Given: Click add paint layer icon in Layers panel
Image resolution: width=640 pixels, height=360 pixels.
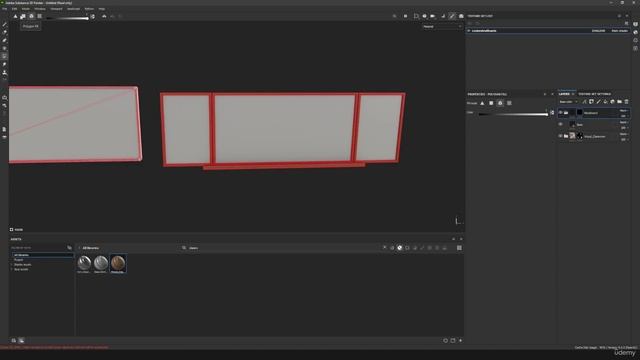Looking at the screenshot, I should click(x=598, y=102).
